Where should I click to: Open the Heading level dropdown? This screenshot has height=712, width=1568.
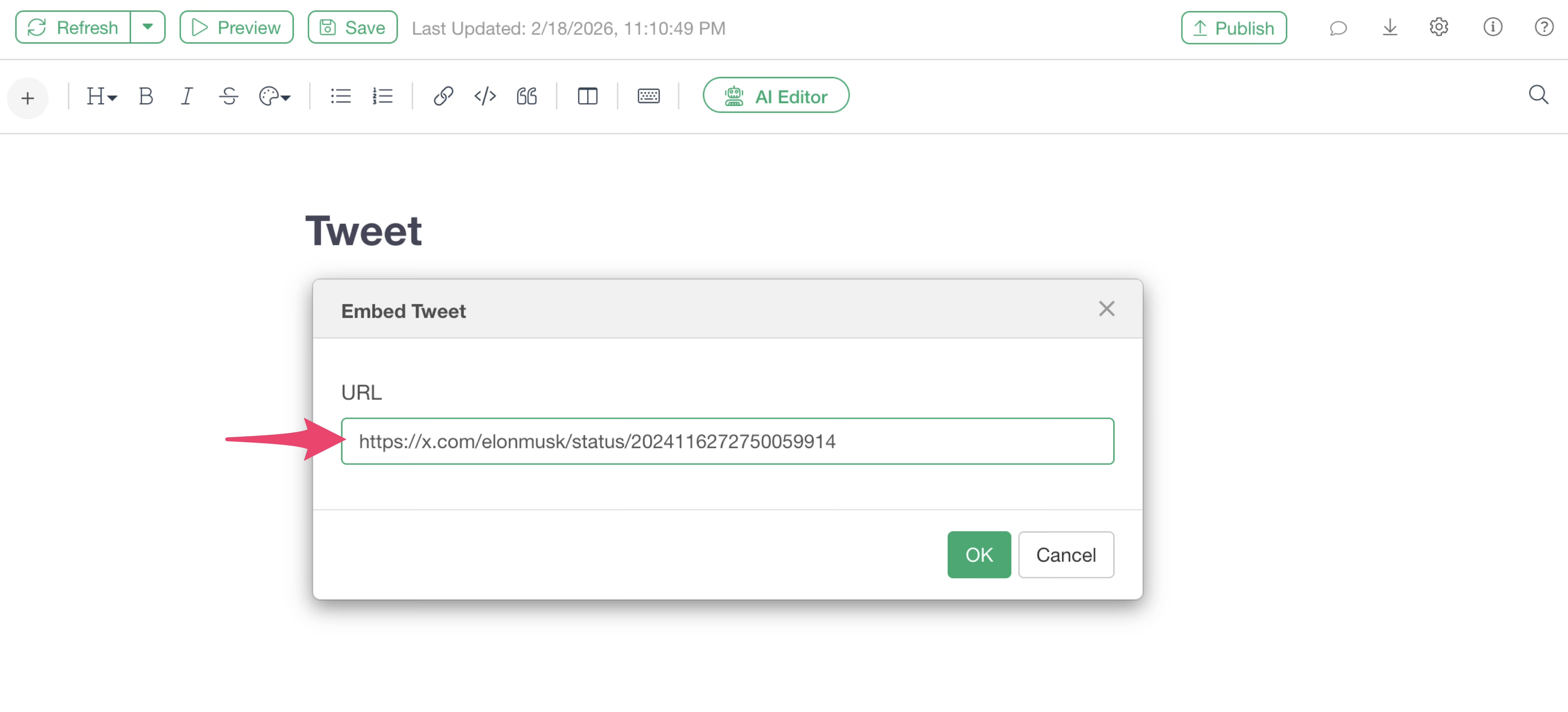[x=101, y=96]
